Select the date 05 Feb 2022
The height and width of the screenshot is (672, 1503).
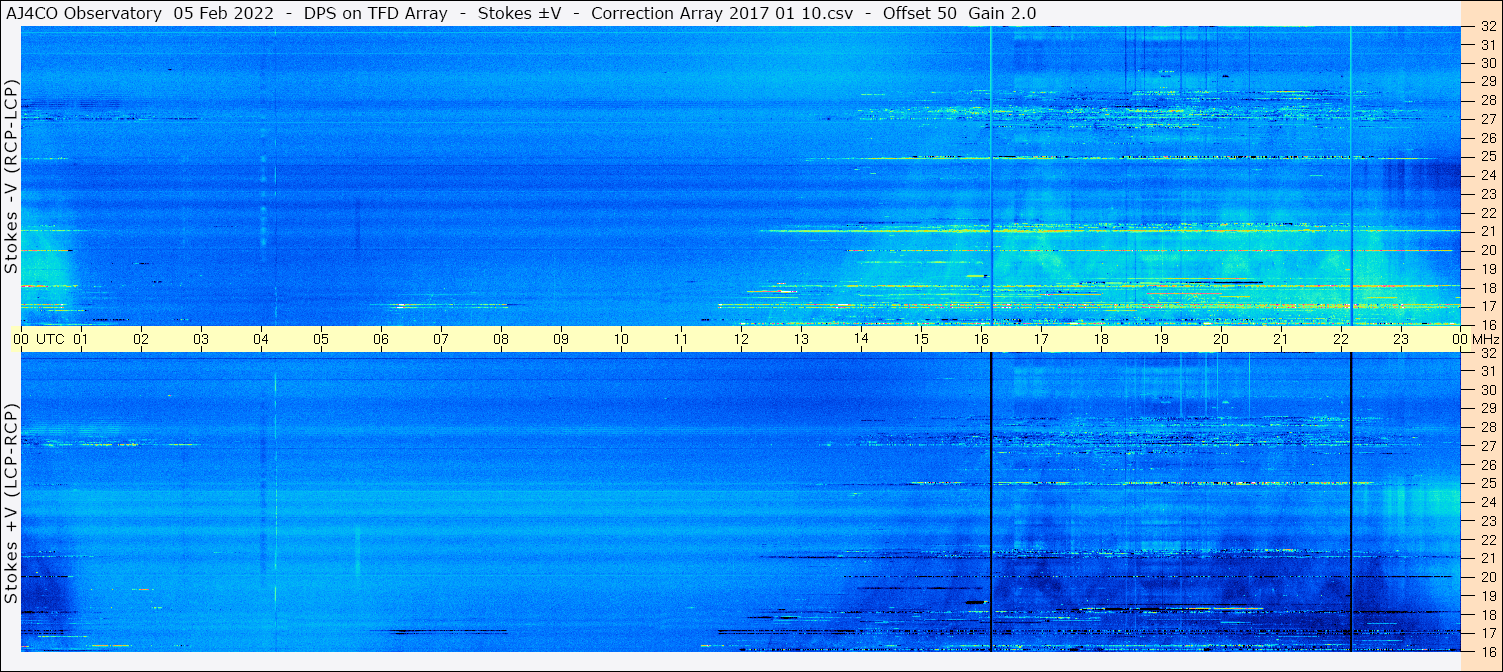pos(223,13)
